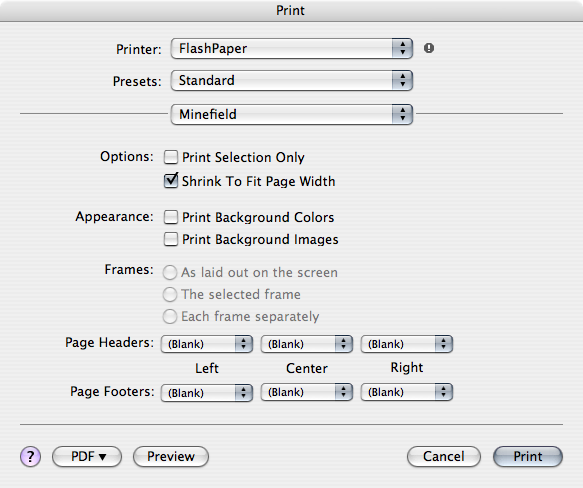Click the Cancel button
583x488 pixels.
(x=444, y=456)
